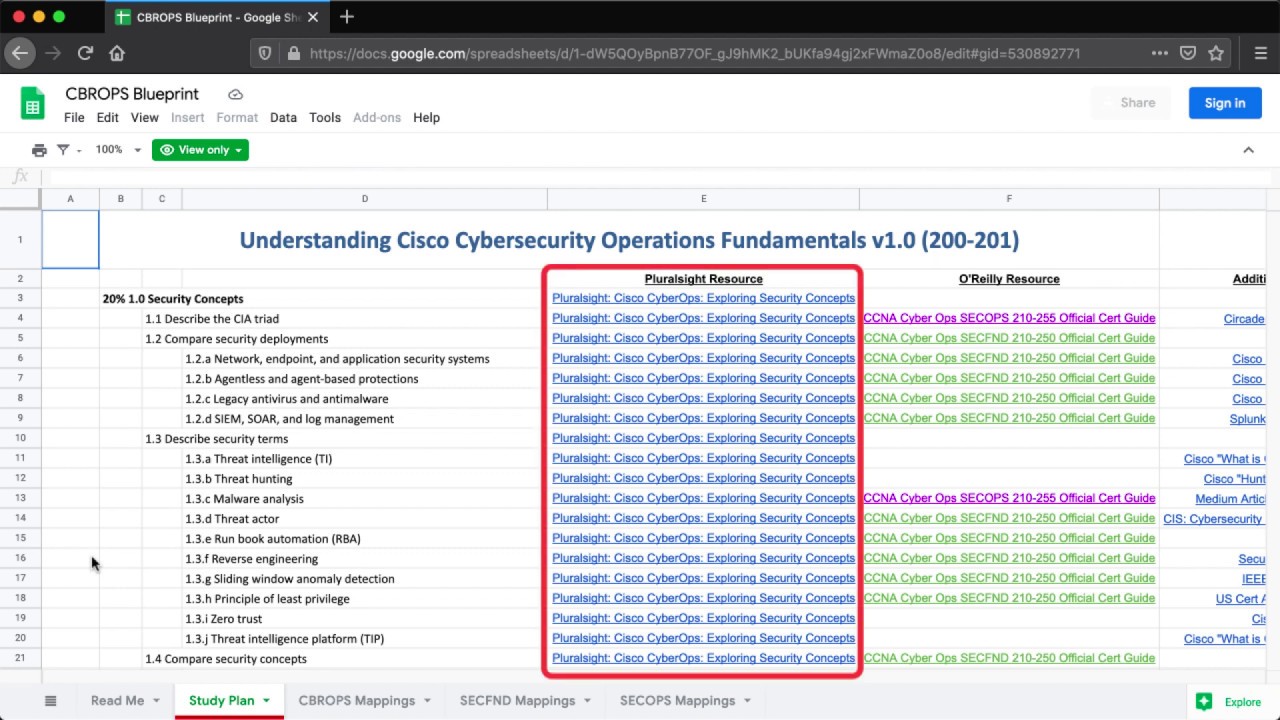
Task: Click the browser address bar URL
Action: (x=695, y=53)
